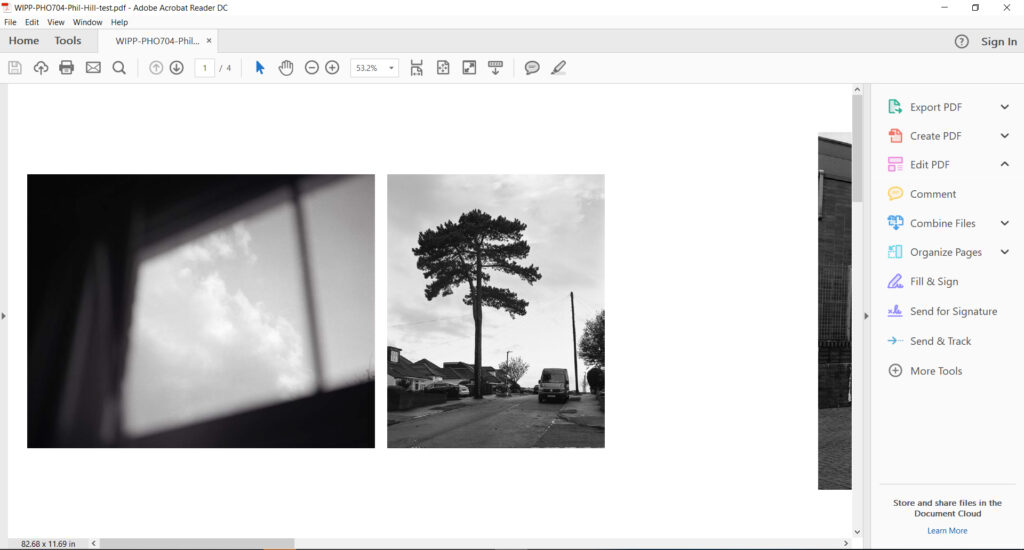The height and width of the screenshot is (550, 1024).
Task: Zoom out with minus icon
Action: click(x=312, y=67)
